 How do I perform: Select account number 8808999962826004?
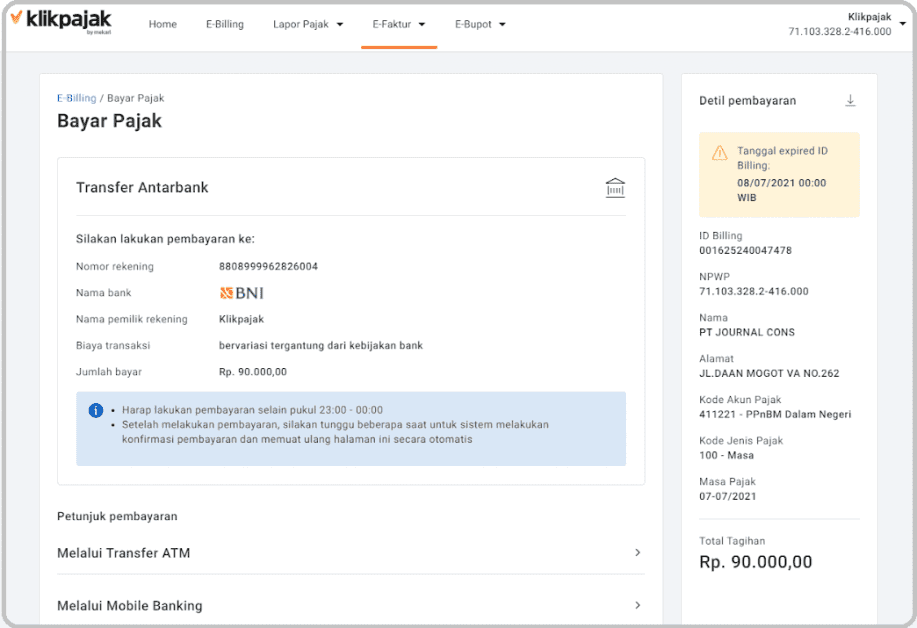tap(268, 267)
